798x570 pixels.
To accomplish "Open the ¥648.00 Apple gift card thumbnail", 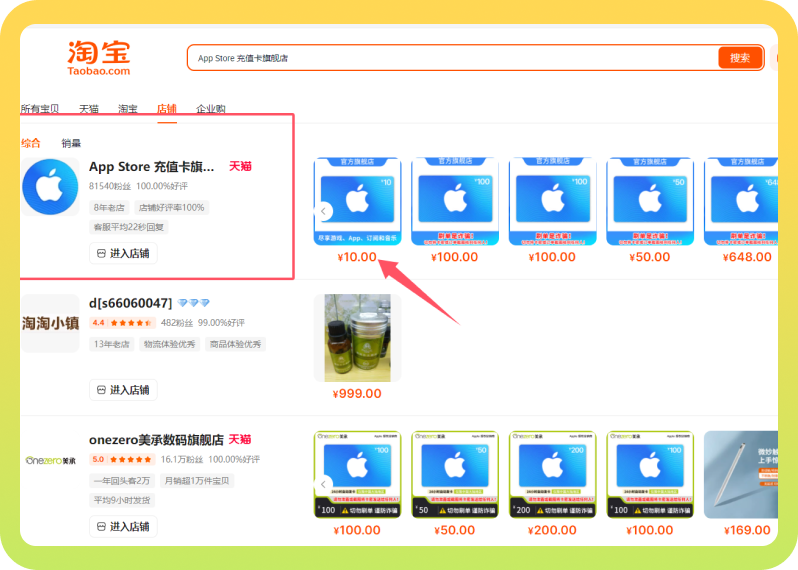I will coord(741,202).
